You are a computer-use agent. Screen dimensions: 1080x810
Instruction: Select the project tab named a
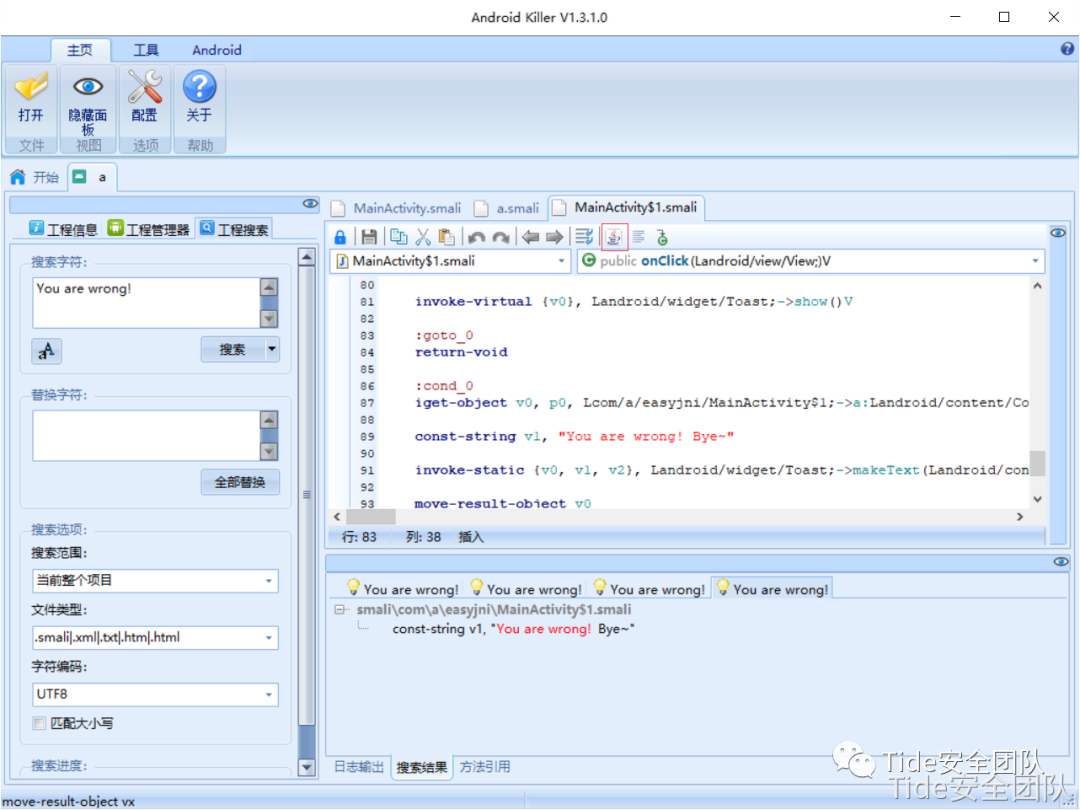pos(92,177)
